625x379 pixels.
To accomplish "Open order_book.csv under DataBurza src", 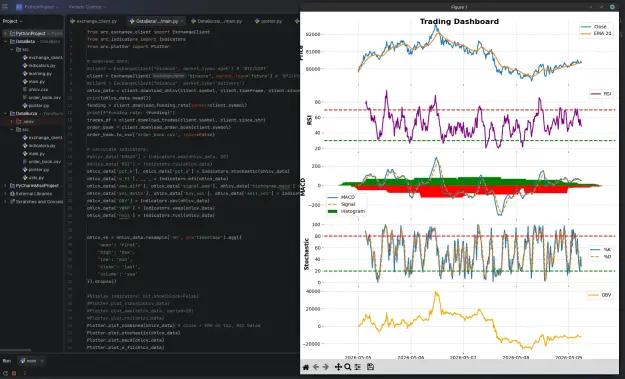I will [x=45, y=161].
